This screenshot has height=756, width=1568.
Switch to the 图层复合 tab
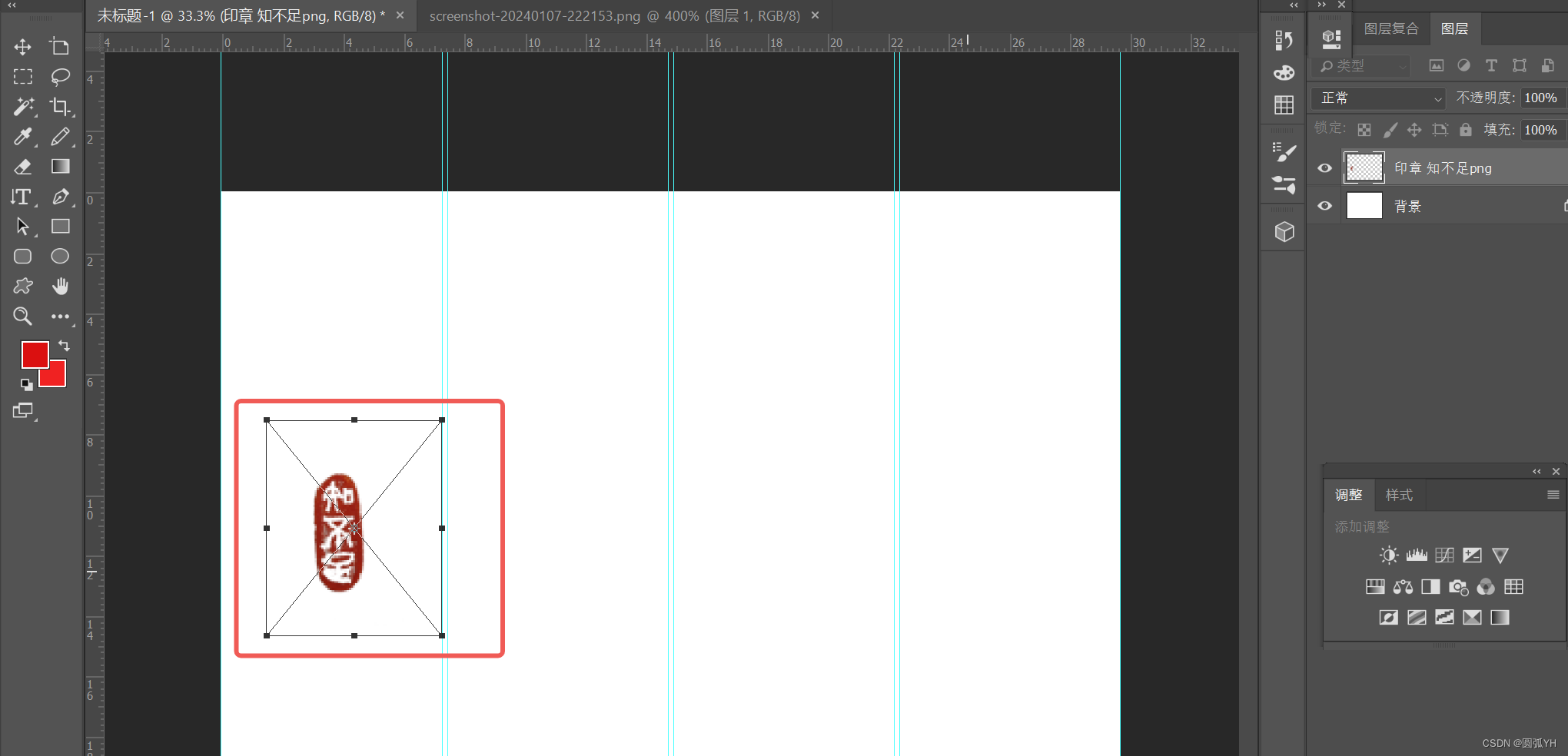[1391, 28]
